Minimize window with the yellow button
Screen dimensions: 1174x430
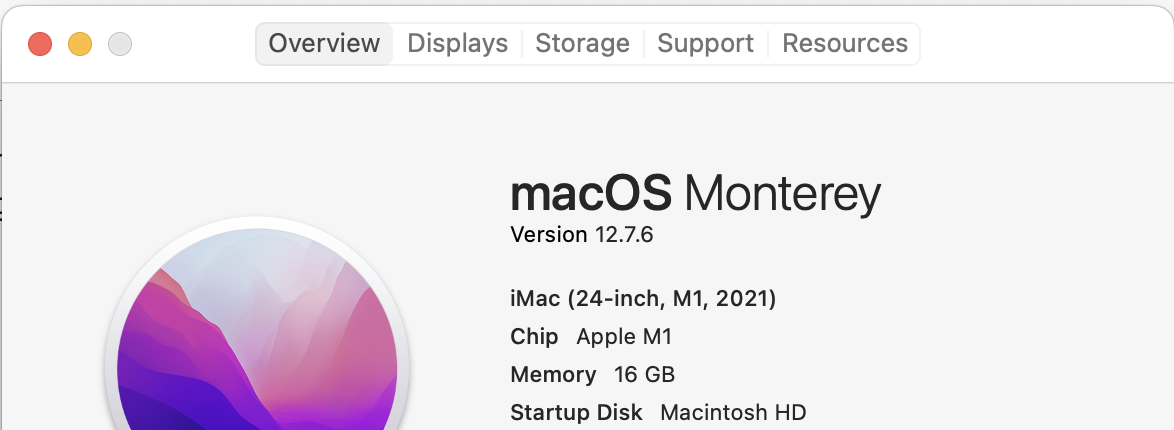click(x=80, y=44)
